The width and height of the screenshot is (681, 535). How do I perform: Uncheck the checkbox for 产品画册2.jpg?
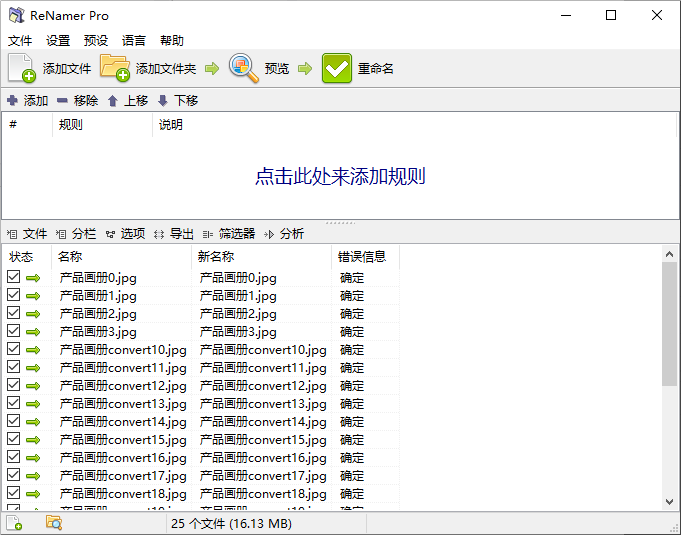point(13,313)
